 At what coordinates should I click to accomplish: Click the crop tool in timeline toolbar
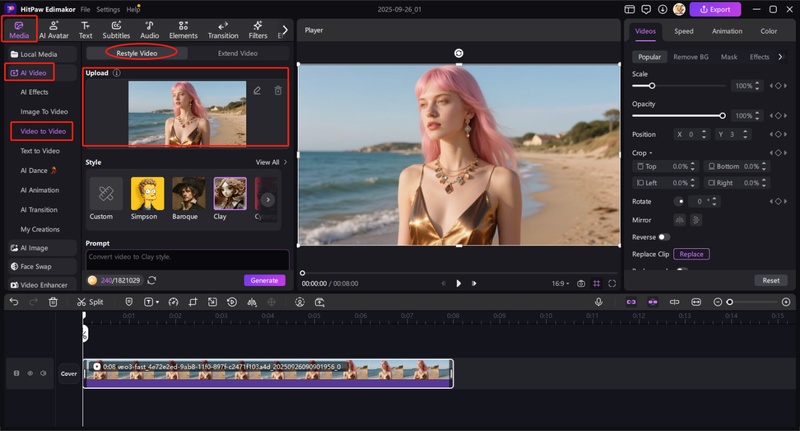point(193,301)
